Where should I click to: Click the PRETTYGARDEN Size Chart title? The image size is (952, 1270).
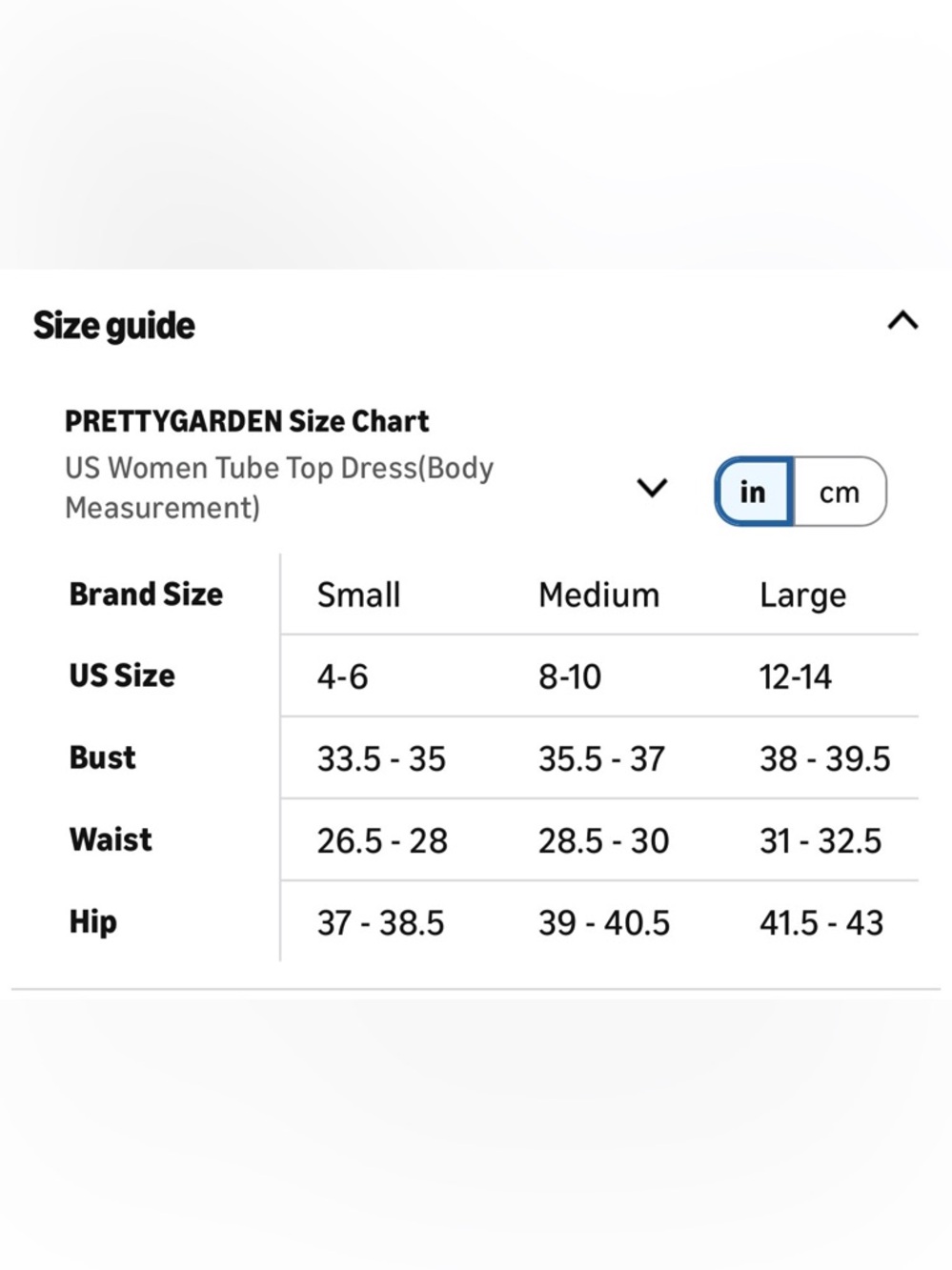coord(247,421)
